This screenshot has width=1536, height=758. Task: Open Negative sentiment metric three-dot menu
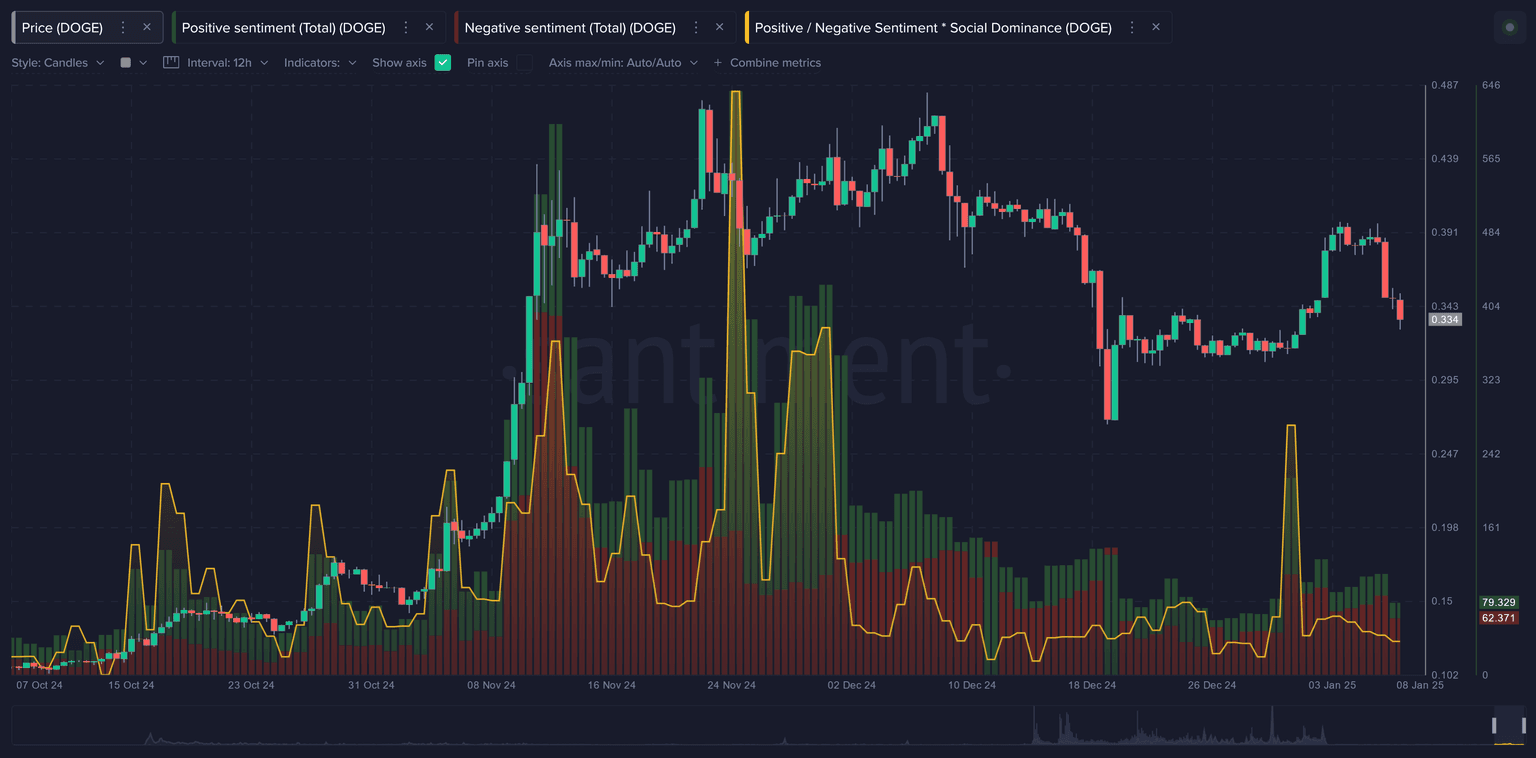point(695,28)
